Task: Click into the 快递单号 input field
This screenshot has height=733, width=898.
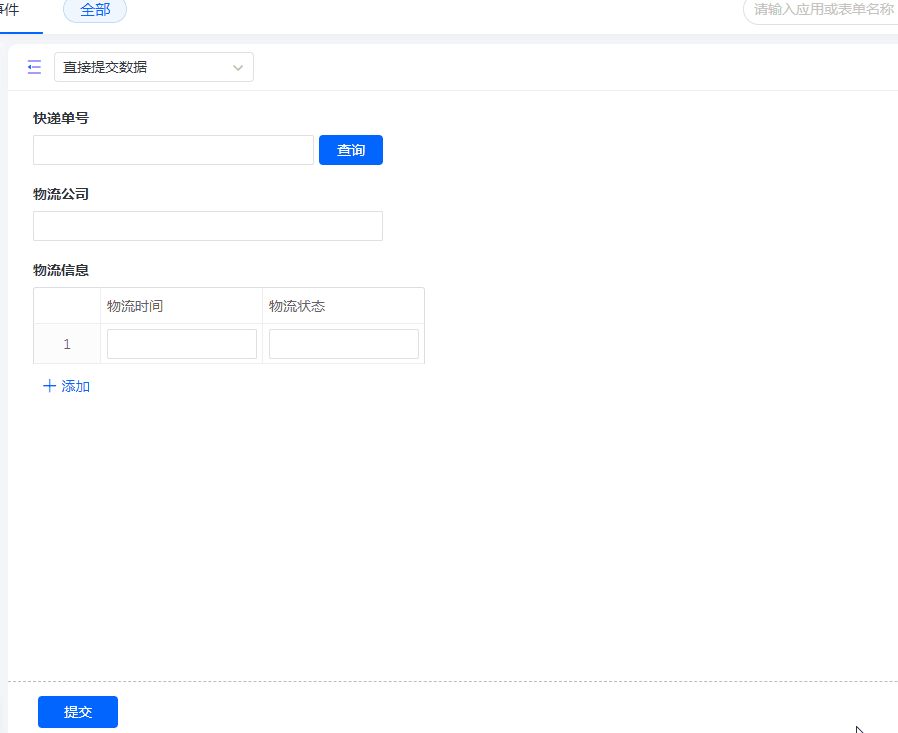Action: (x=173, y=150)
